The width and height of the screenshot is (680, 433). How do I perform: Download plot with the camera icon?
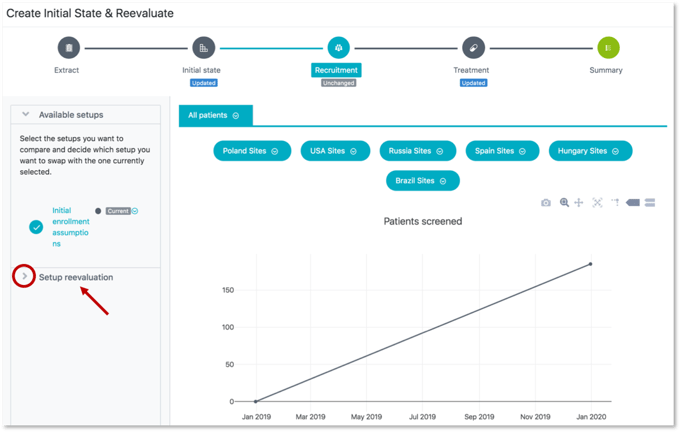546,203
